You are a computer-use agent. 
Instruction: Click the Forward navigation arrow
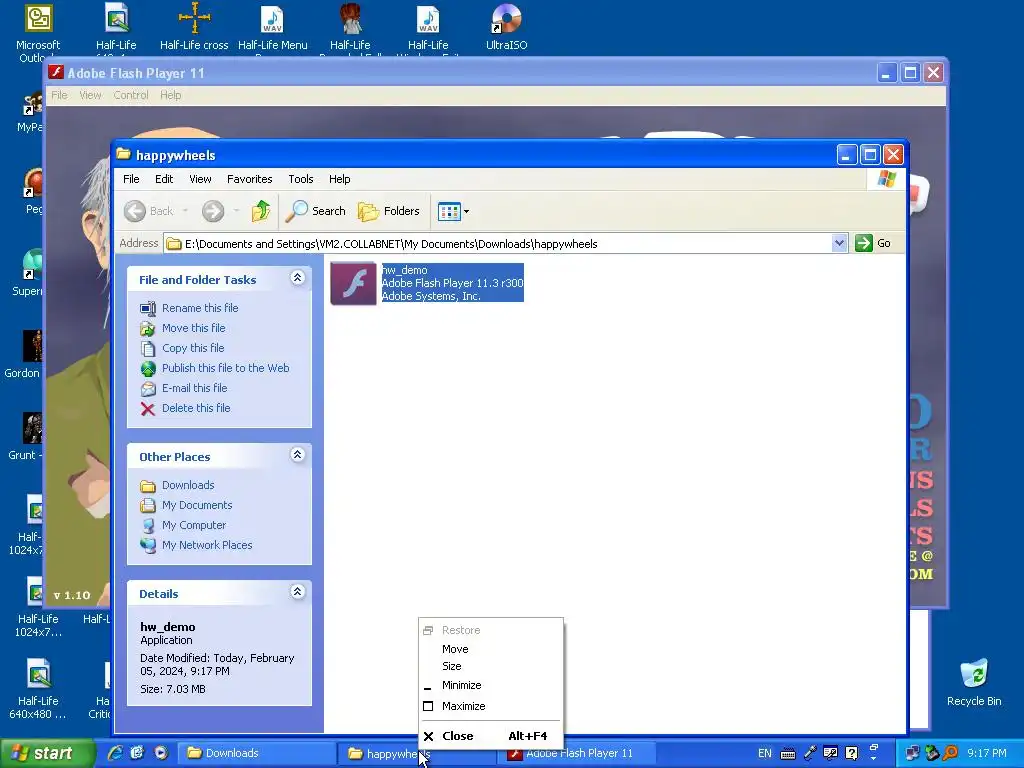213,211
